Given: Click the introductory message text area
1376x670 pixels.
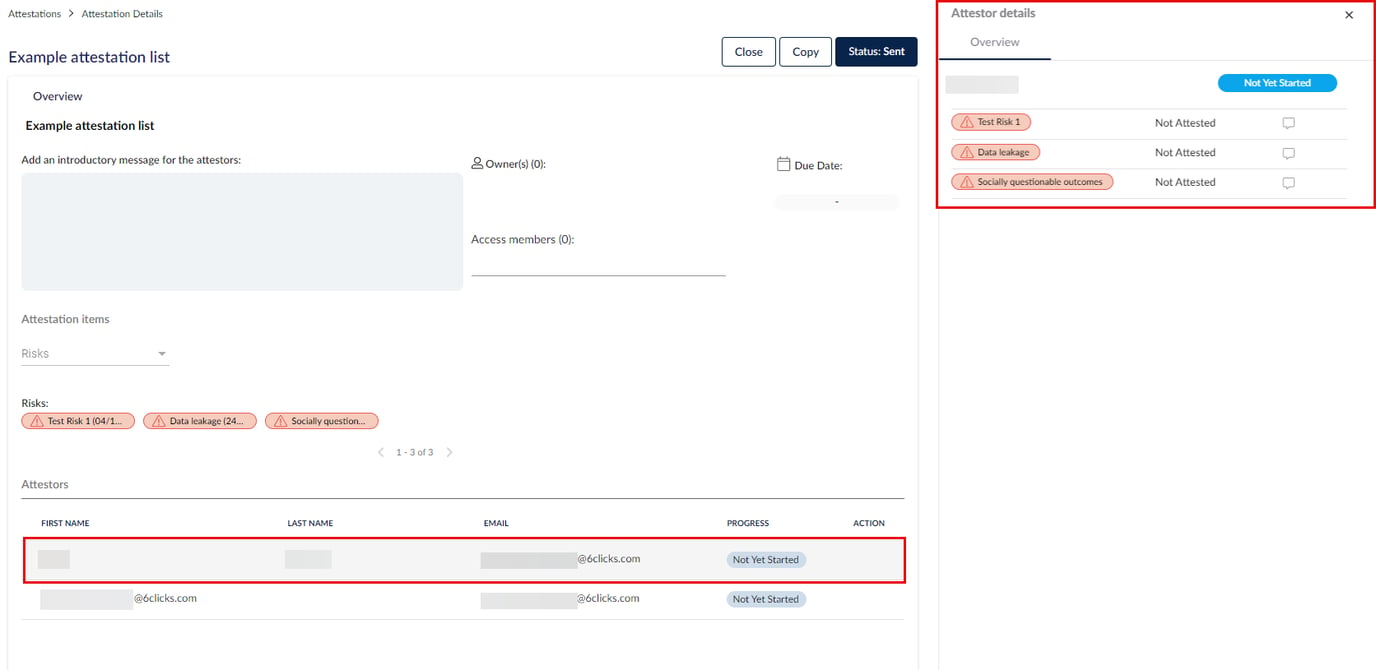Looking at the screenshot, I should [242, 231].
